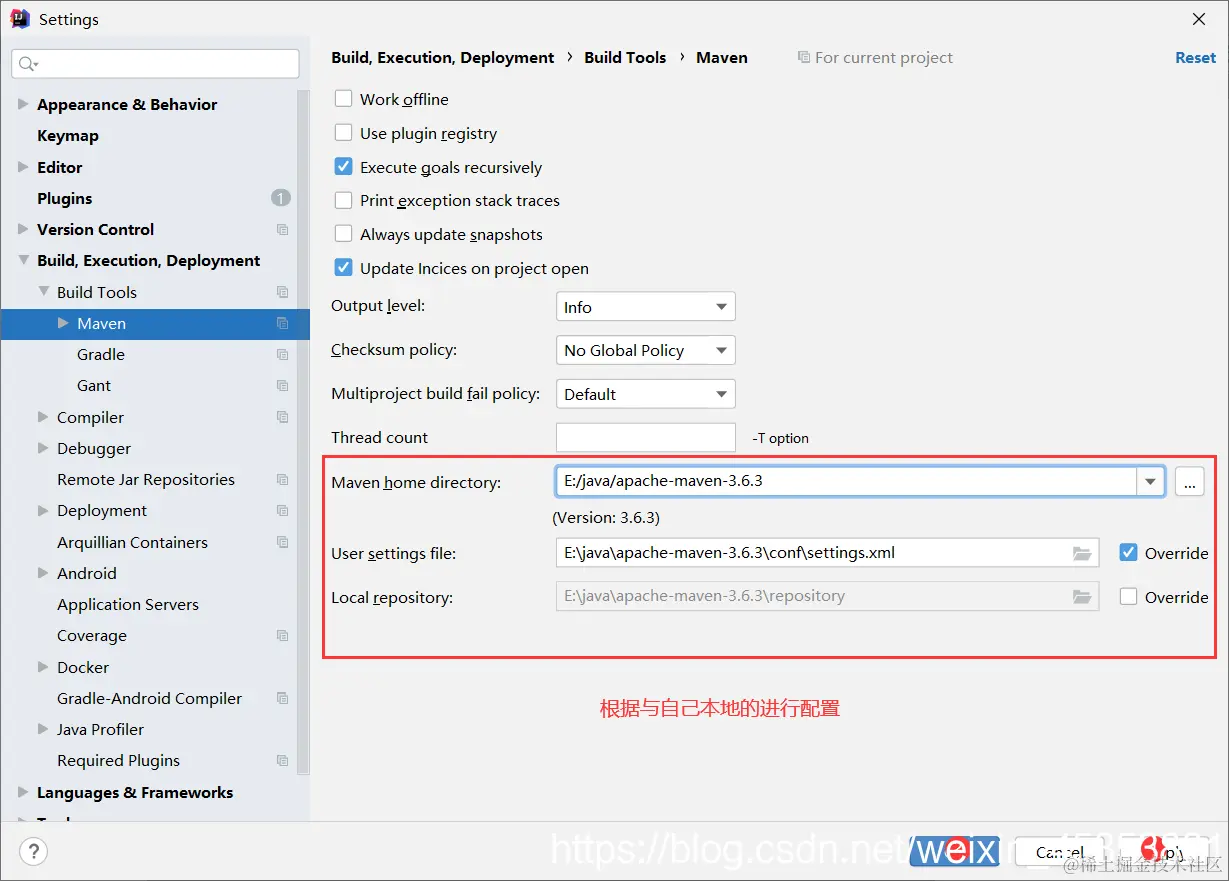Expand the Editor section arrow
This screenshot has width=1229, height=881.
tap(23, 167)
